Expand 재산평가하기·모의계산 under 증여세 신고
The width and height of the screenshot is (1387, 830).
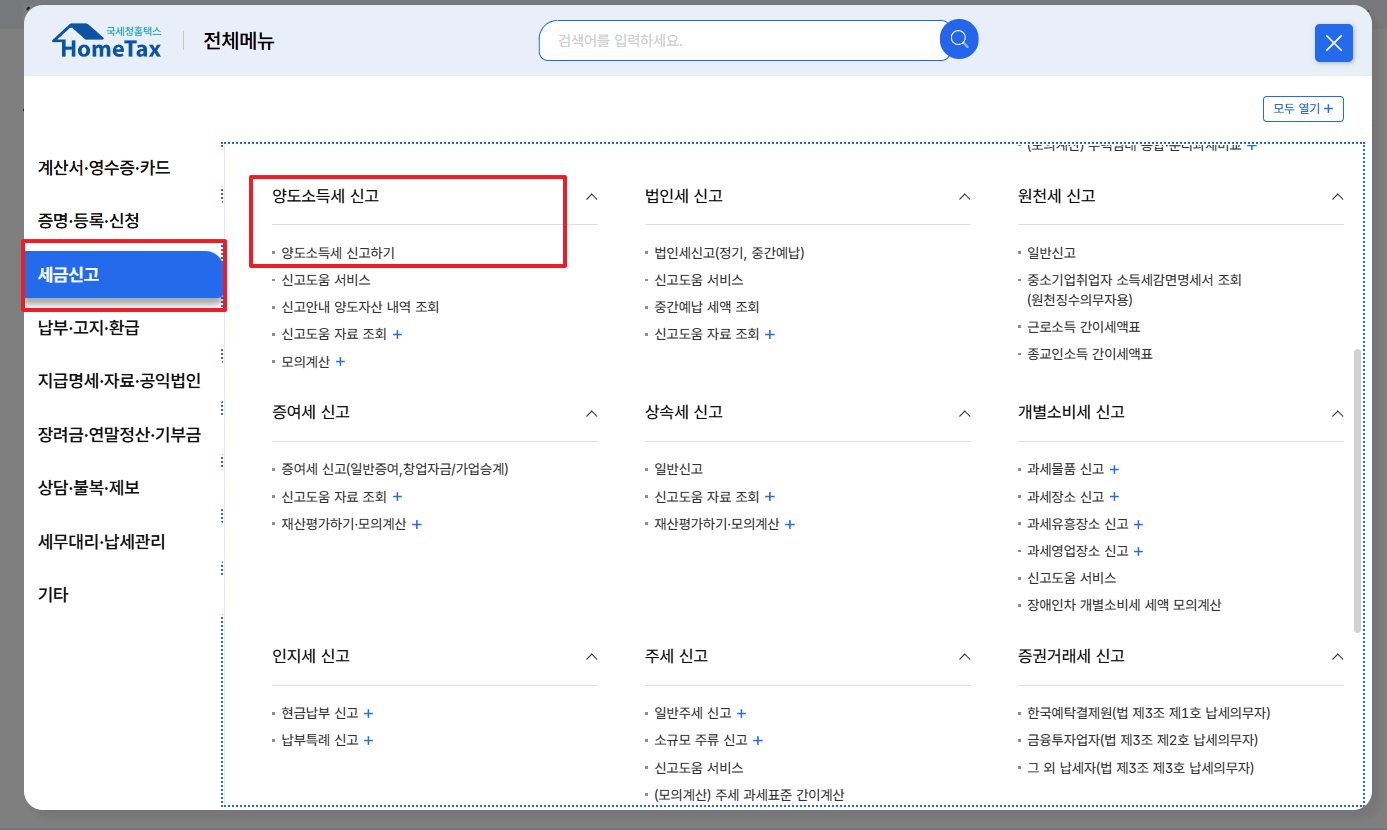click(417, 523)
